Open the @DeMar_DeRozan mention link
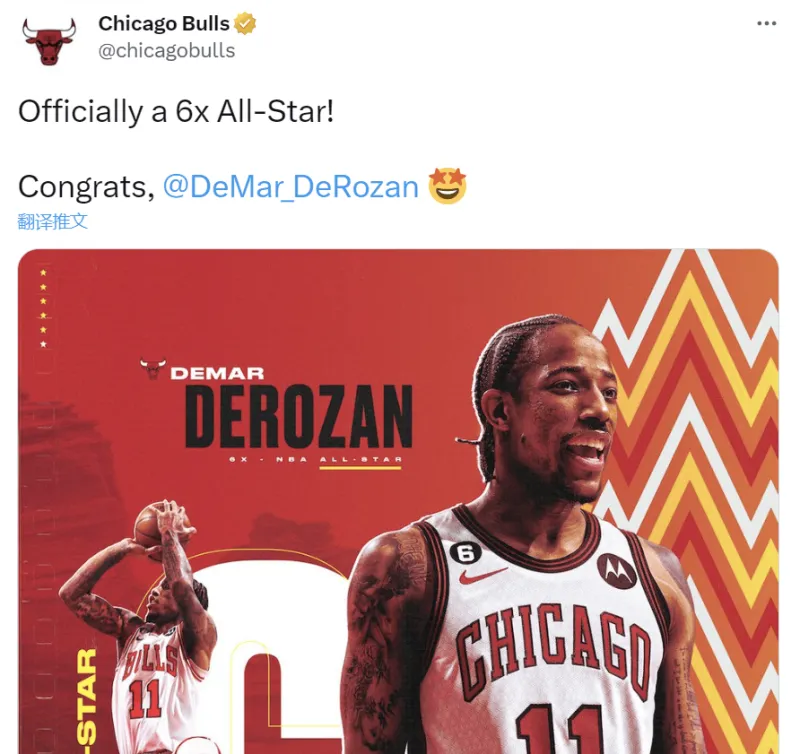The image size is (800, 754). [x=291, y=187]
